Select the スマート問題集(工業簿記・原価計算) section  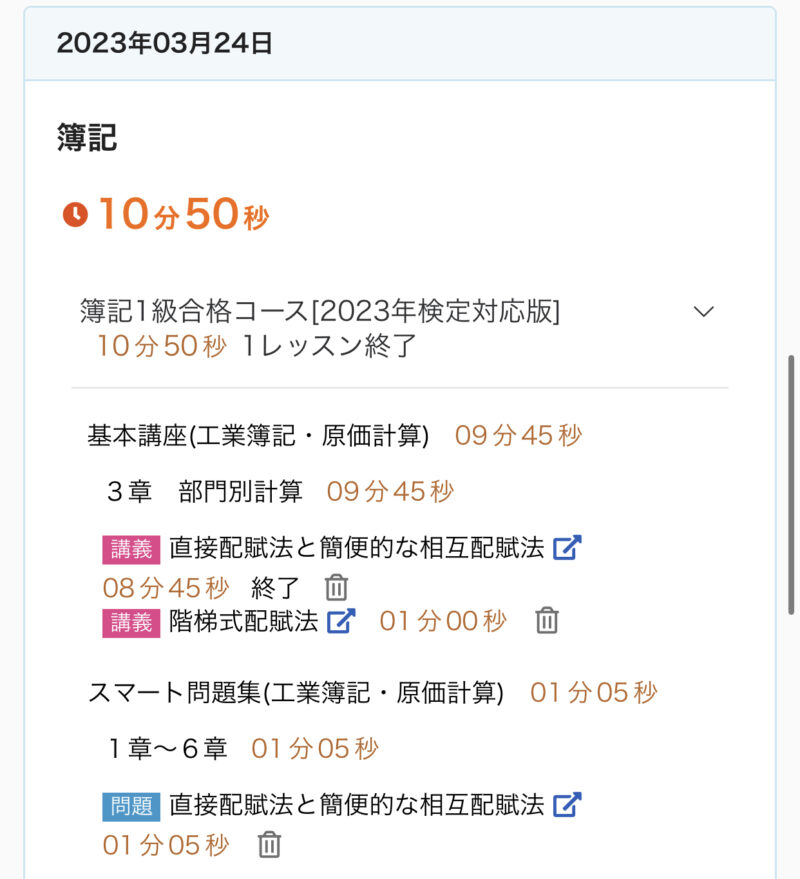pos(296,692)
